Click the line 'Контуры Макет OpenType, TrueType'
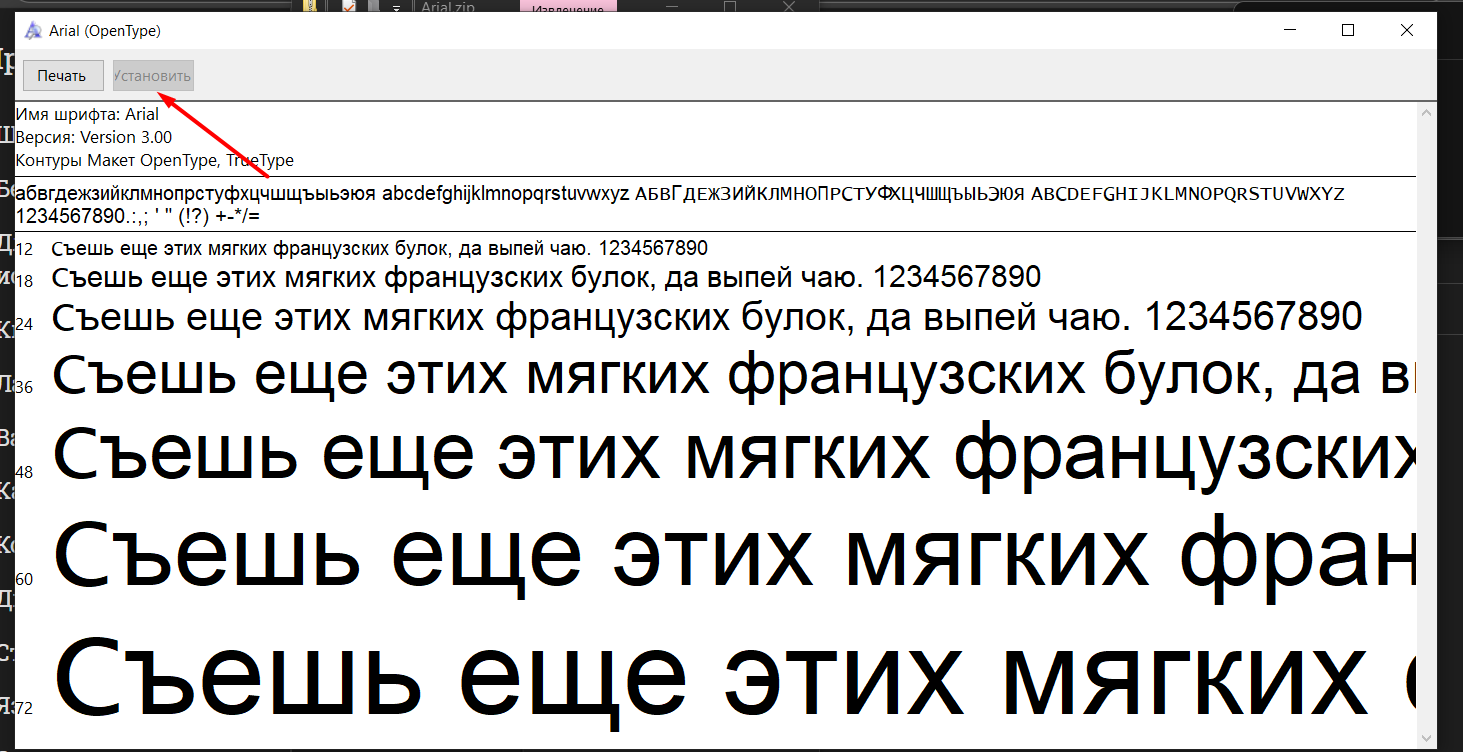 click(155, 160)
